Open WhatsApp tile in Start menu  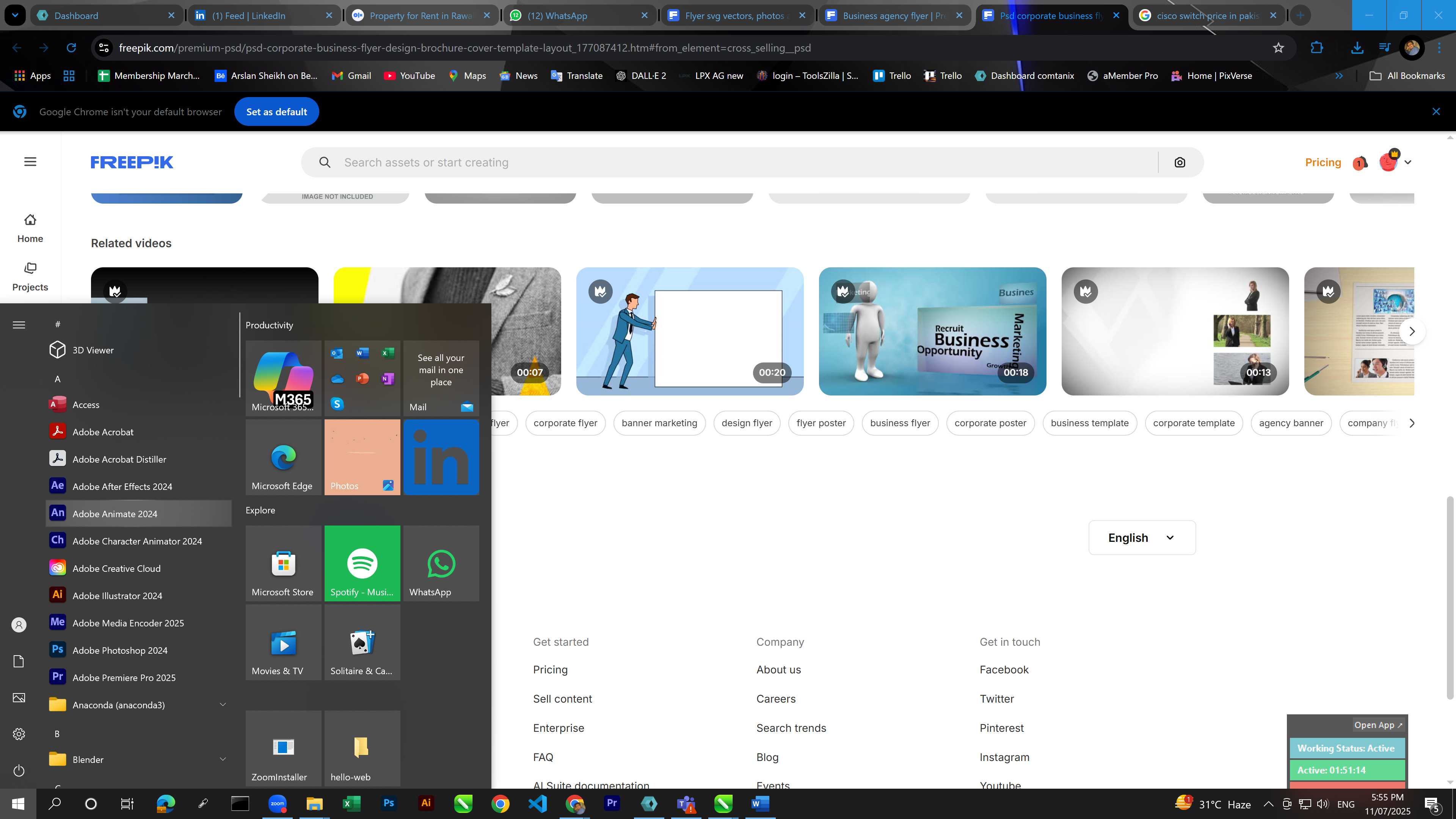(x=441, y=563)
